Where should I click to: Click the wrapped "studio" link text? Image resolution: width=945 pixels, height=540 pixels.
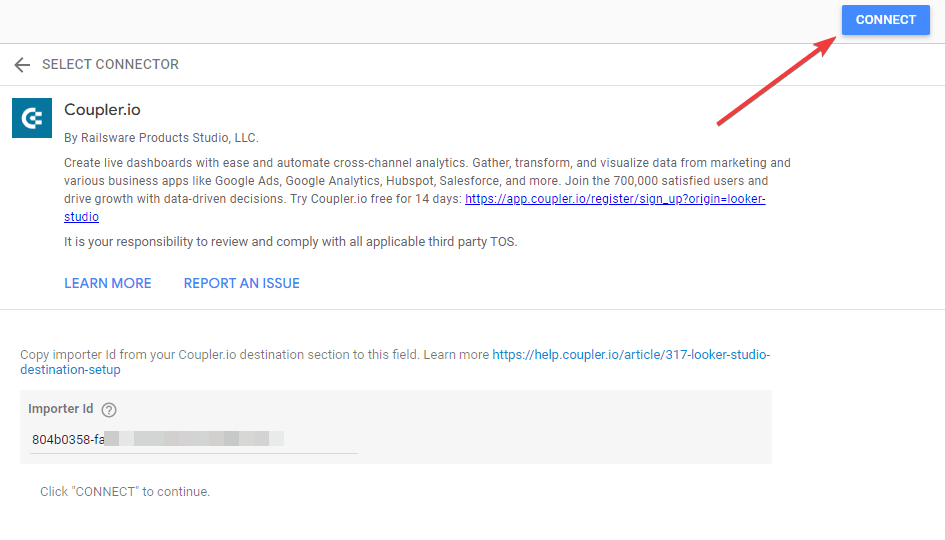81,217
